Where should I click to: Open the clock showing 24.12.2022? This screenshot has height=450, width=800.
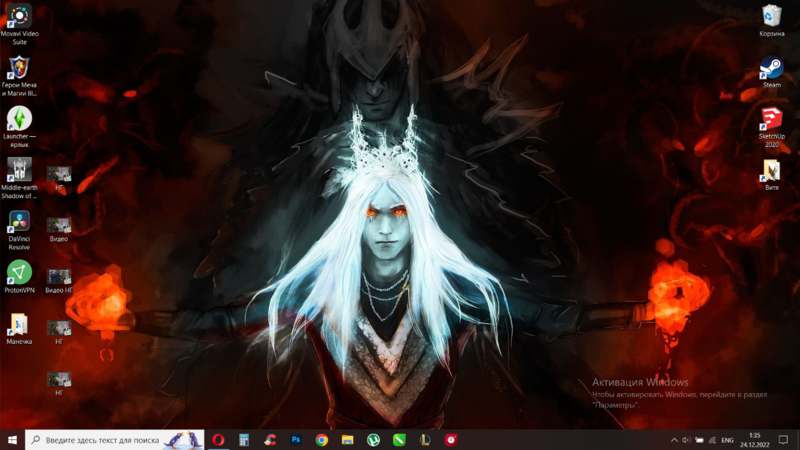point(755,440)
